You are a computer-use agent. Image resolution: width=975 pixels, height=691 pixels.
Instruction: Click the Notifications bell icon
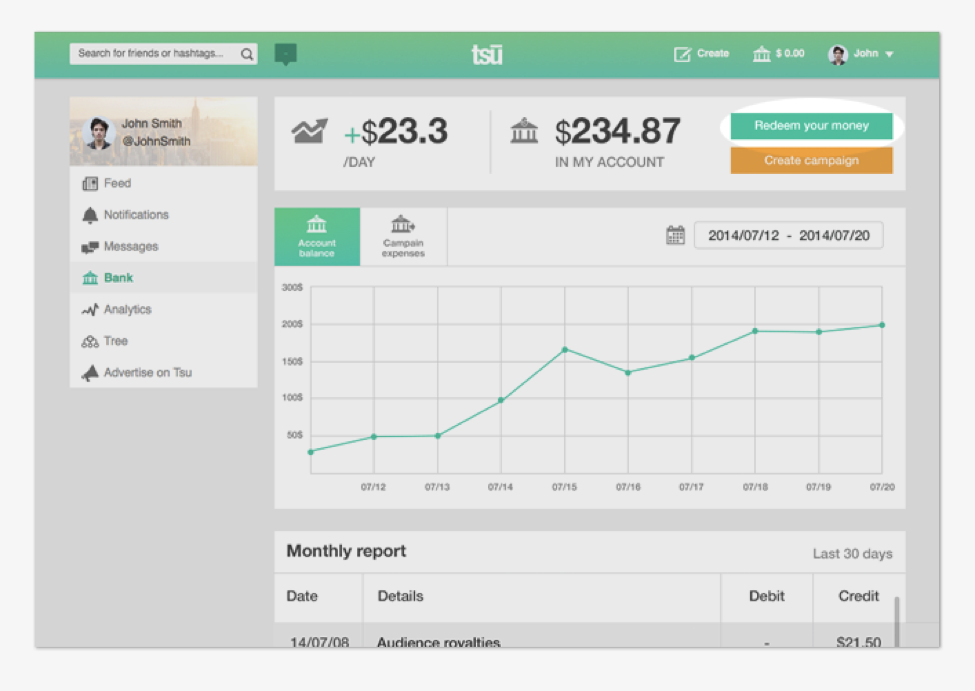(90, 215)
